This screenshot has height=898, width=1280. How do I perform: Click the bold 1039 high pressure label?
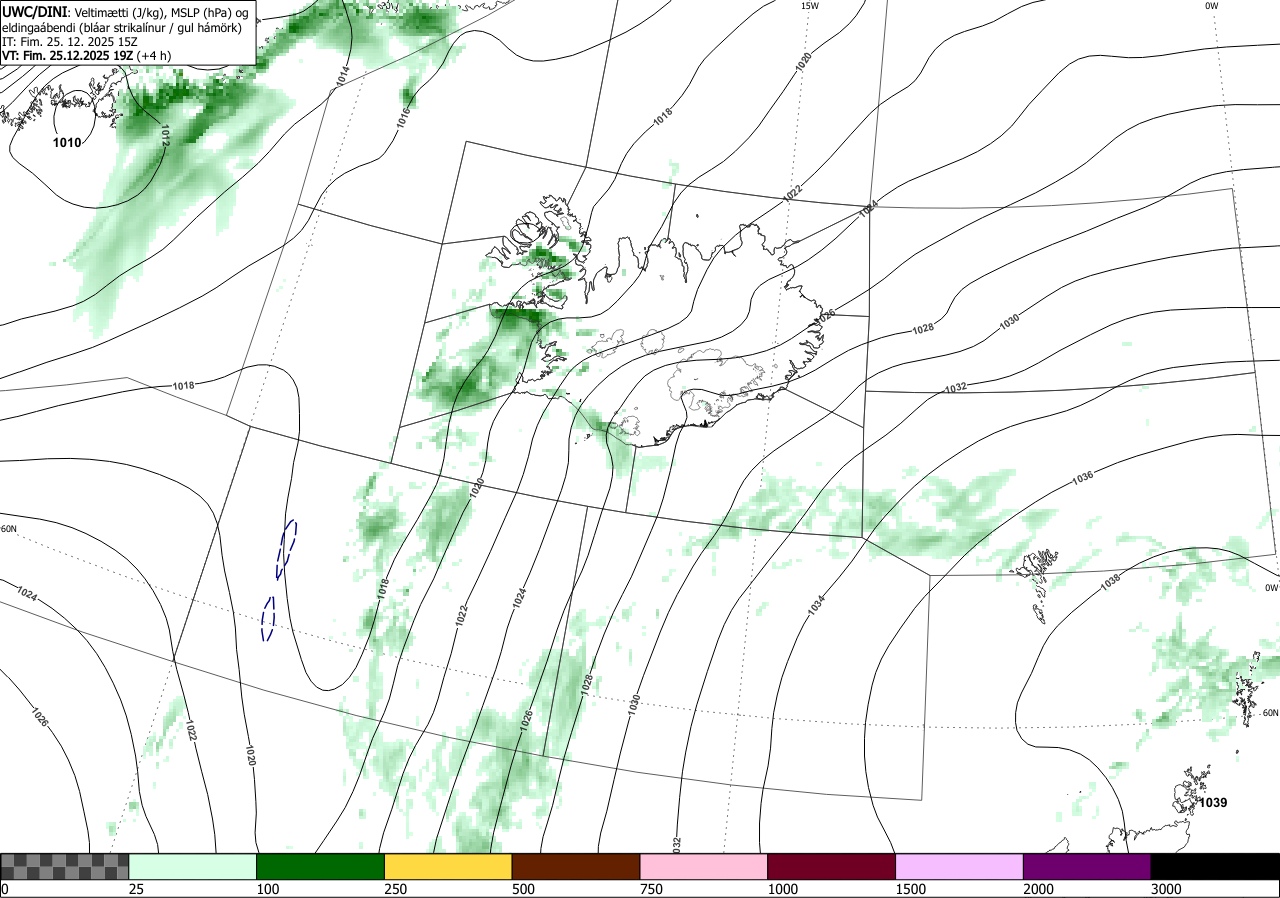click(1213, 802)
